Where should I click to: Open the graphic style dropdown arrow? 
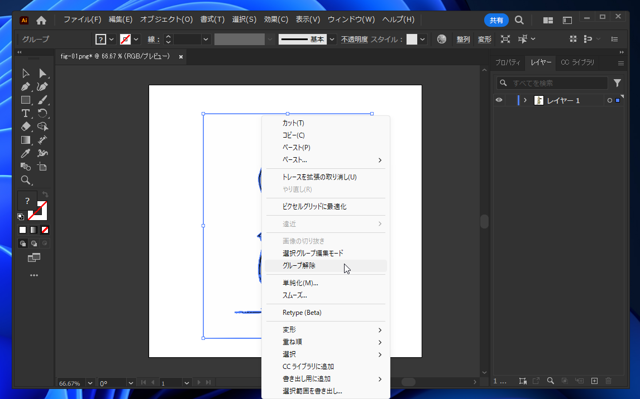422,39
